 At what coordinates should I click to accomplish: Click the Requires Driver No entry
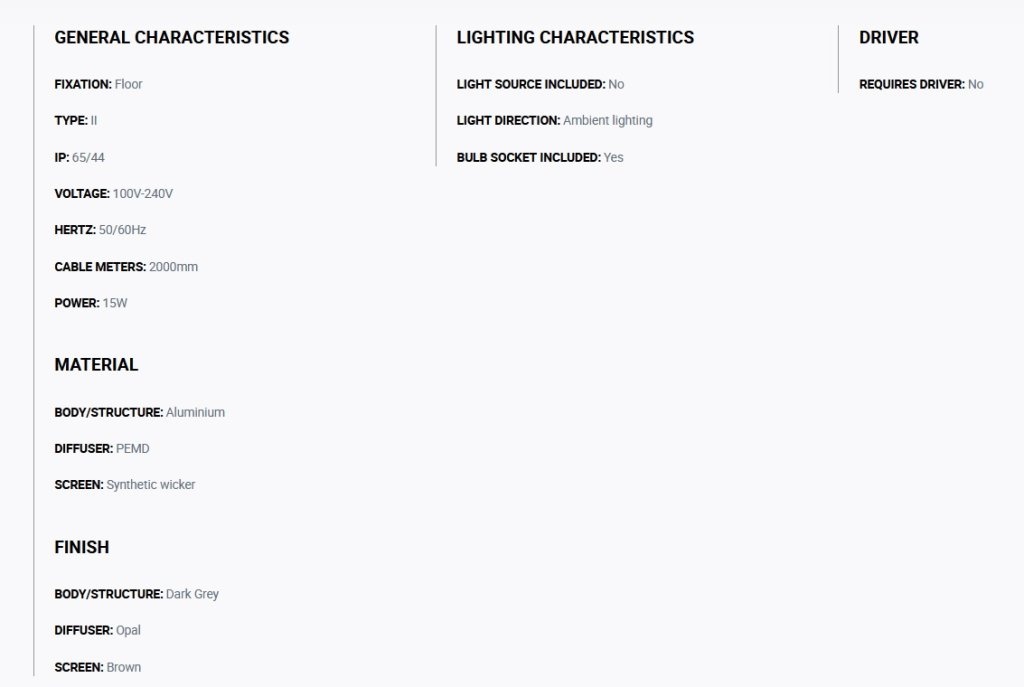pos(921,84)
